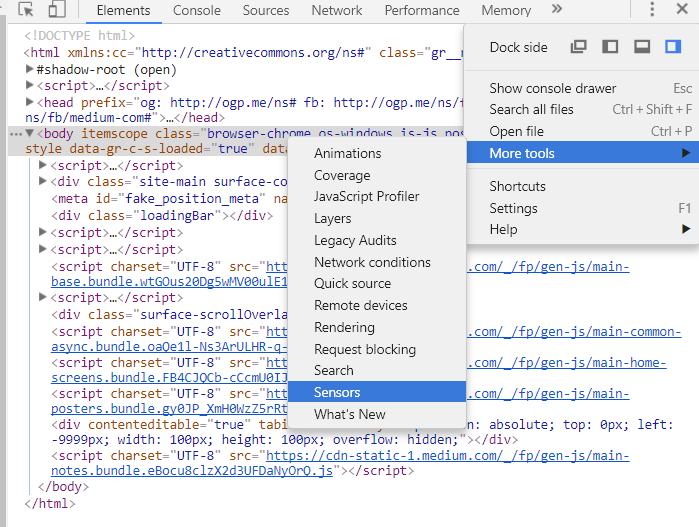Image resolution: width=699 pixels, height=527 pixels.
Task: Open the Rendering tool
Action: (x=377, y=327)
